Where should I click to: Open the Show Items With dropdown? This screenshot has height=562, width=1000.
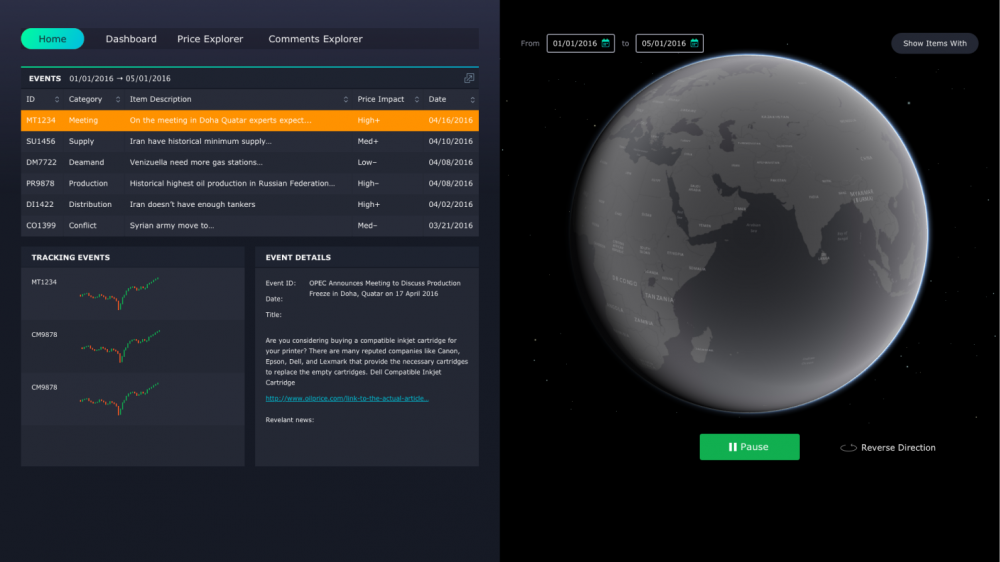tap(934, 43)
